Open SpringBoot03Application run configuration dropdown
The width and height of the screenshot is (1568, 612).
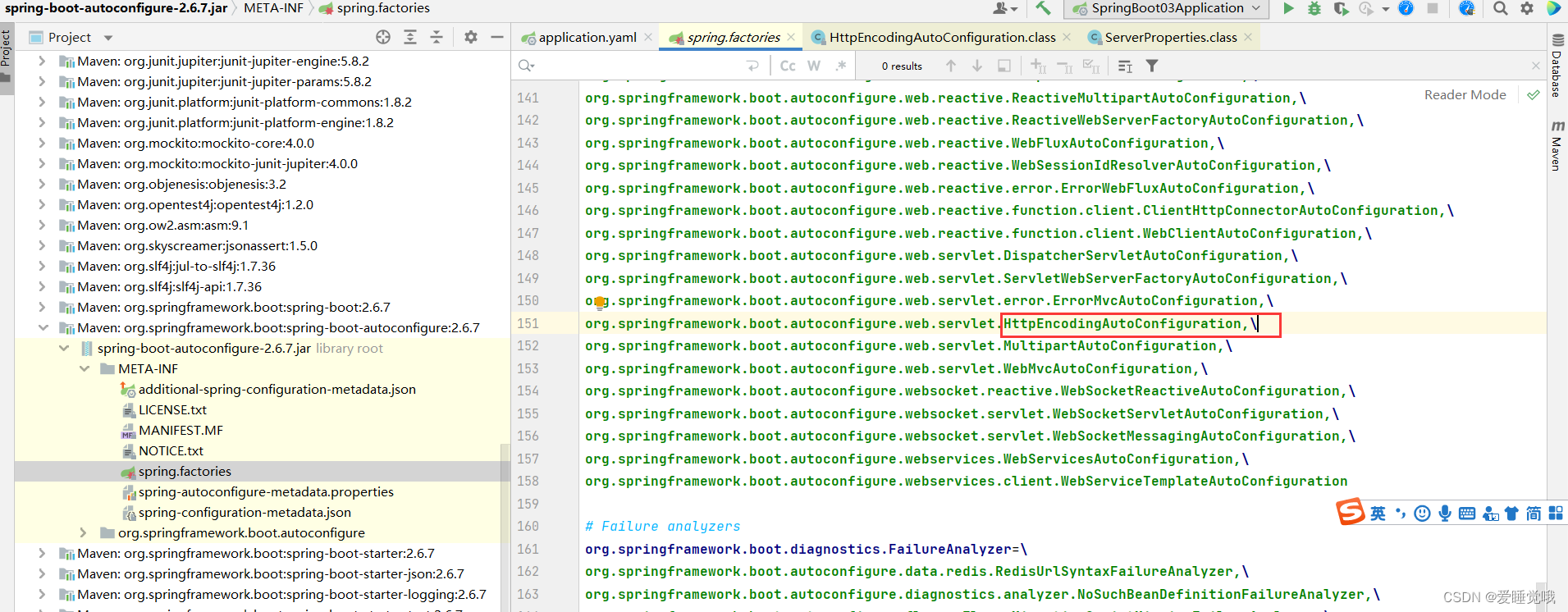point(1167,8)
